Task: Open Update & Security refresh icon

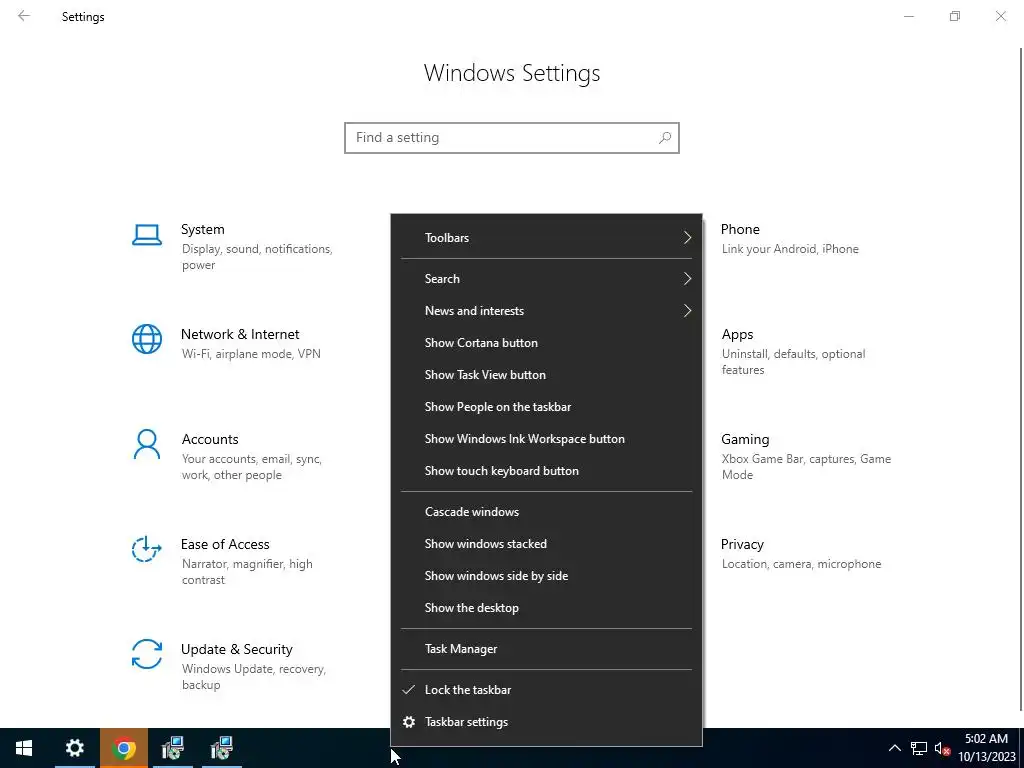Action: tap(147, 654)
